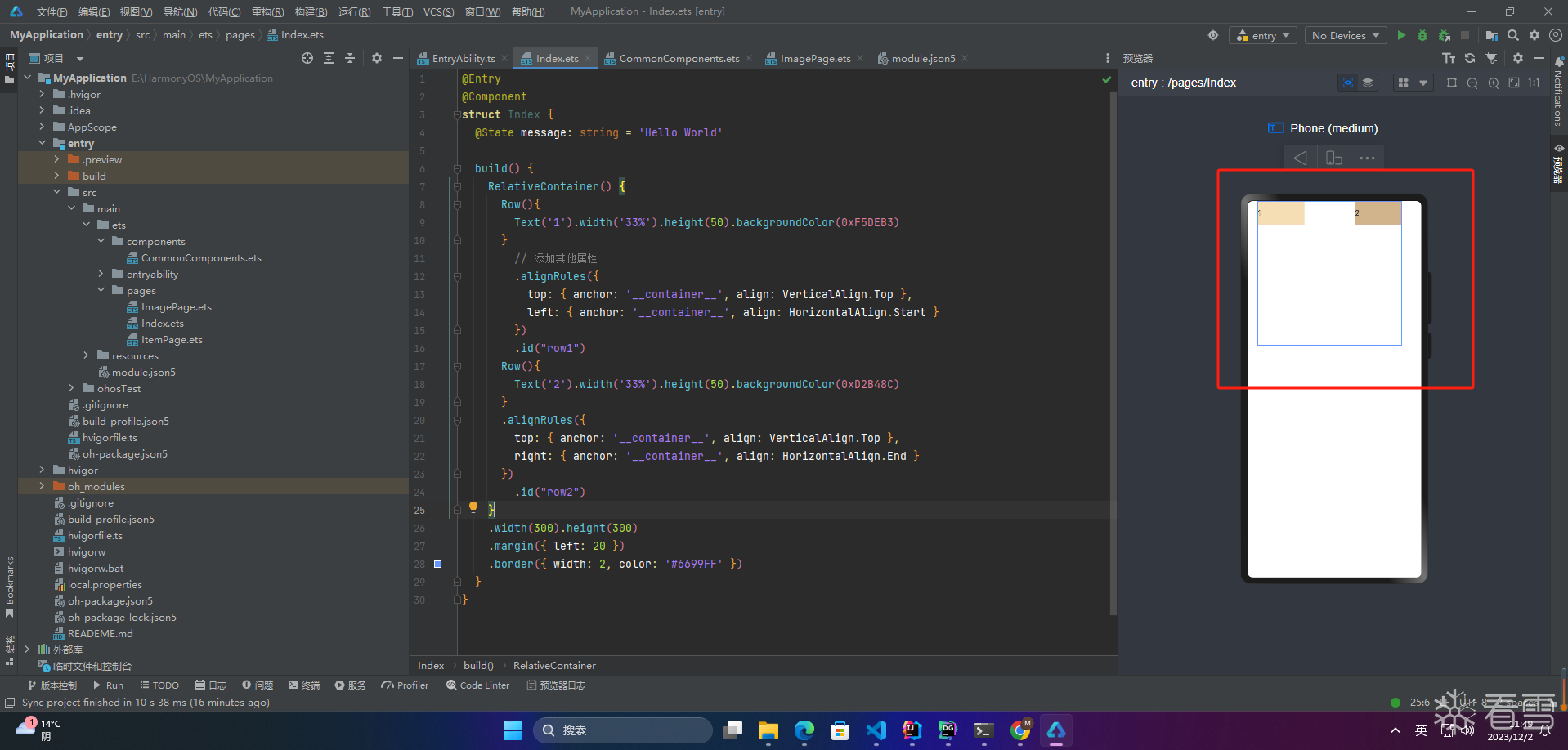This screenshot has height=750, width=1568.
Task: Expand the resources folder
Action: (86, 355)
